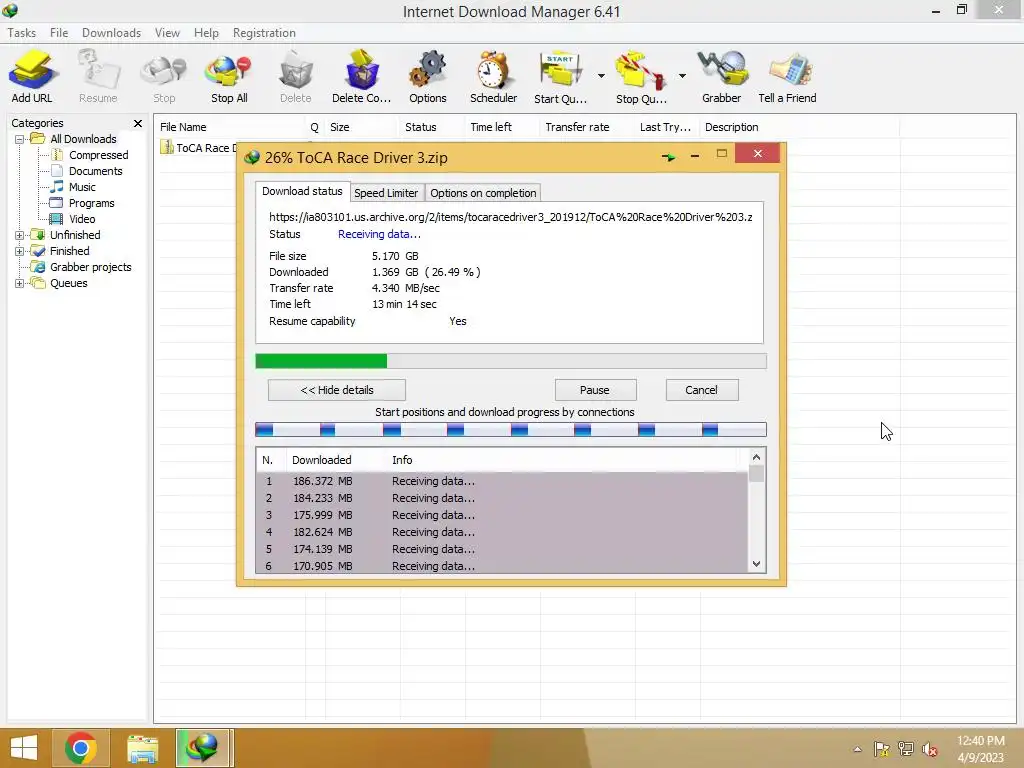1024x768 pixels.
Task: Stop all downloads with Stop All icon
Action: (229, 76)
